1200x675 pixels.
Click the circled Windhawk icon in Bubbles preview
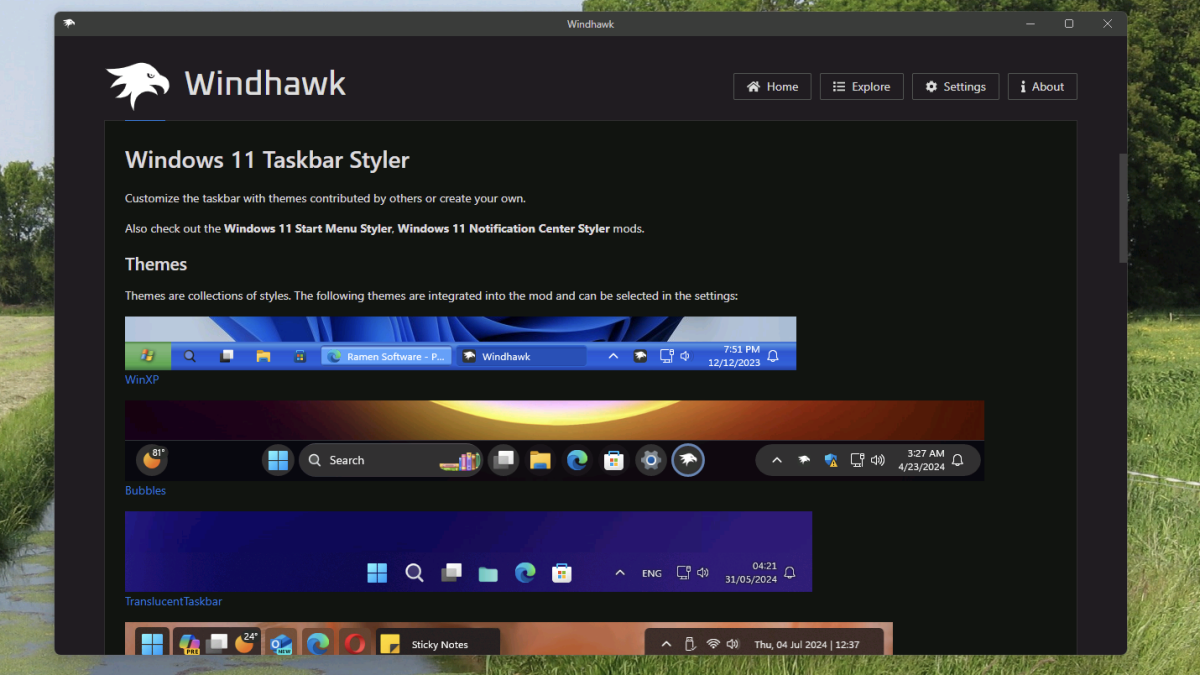(688, 460)
